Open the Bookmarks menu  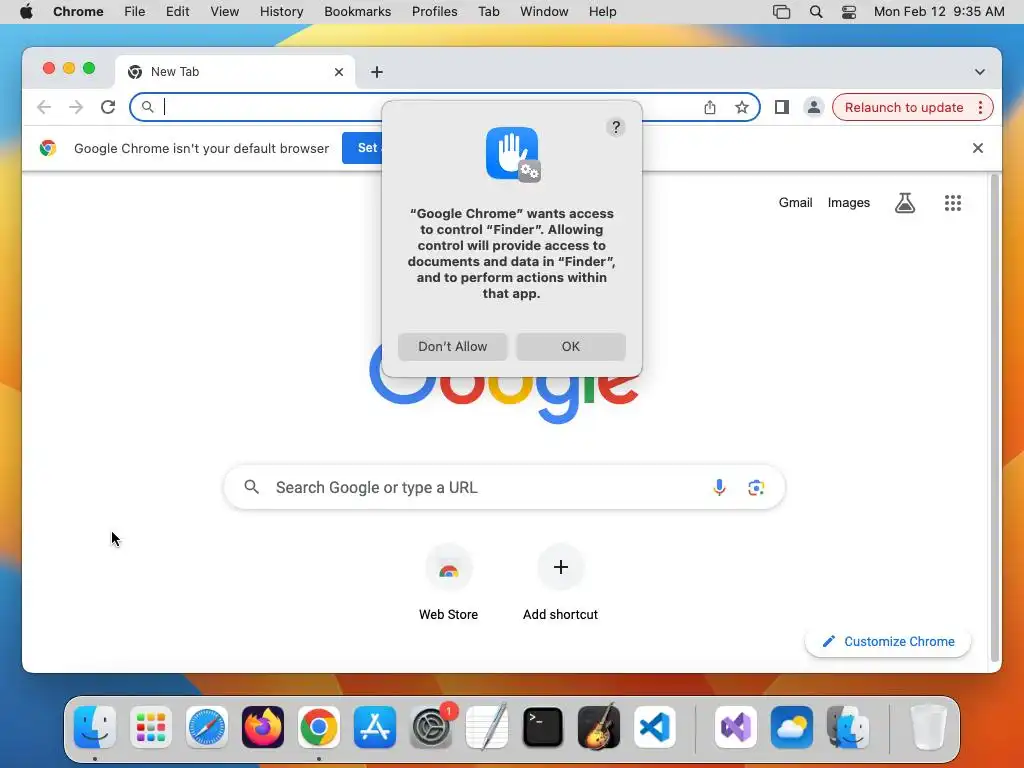pyautogui.click(x=357, y=12)
